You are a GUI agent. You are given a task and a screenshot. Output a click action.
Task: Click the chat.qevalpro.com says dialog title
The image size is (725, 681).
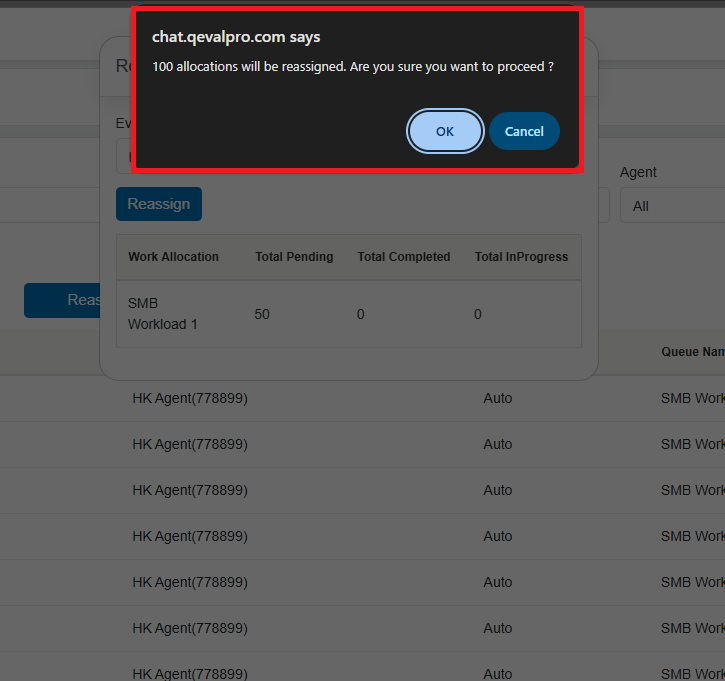236,37
